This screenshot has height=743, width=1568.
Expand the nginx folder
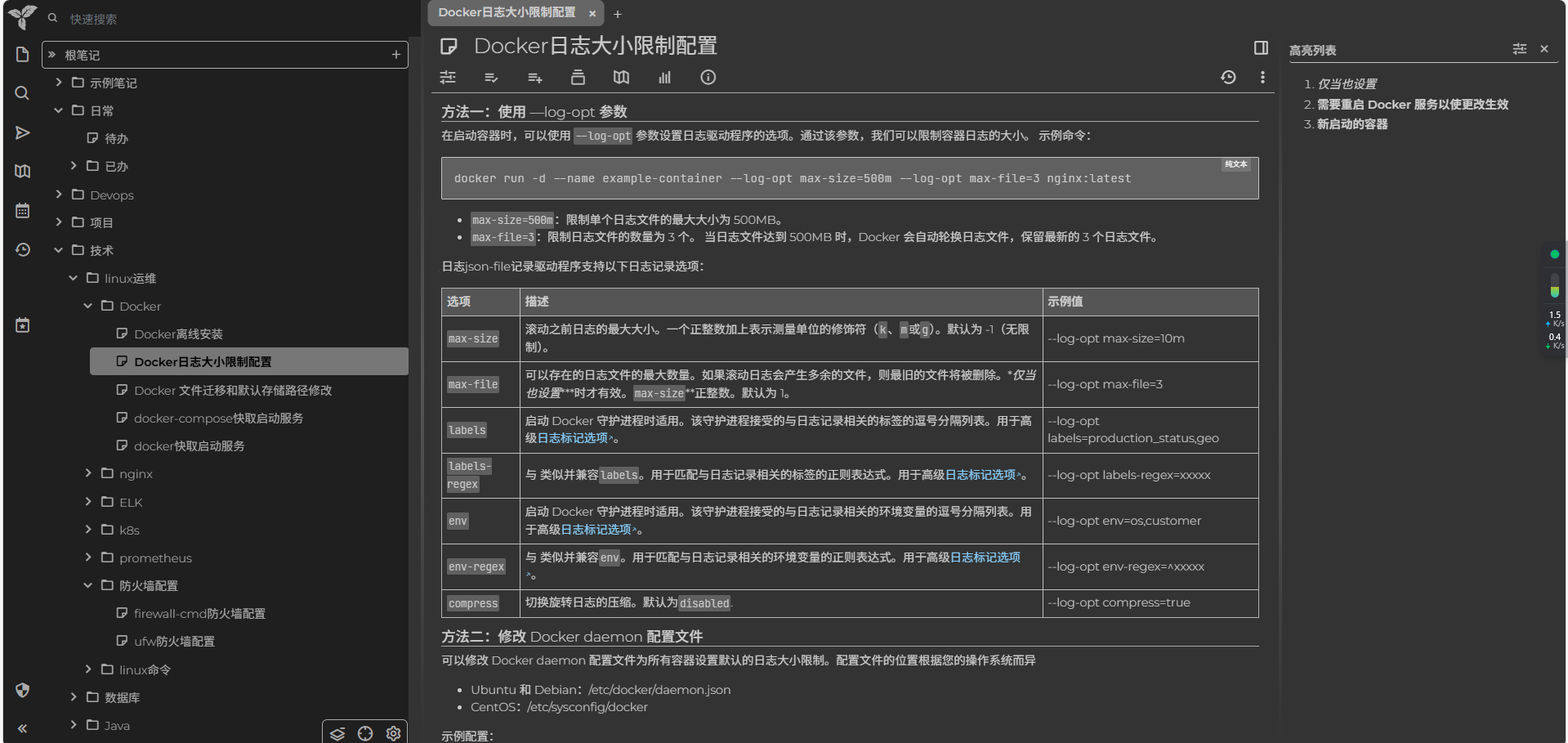click(88, 473)
